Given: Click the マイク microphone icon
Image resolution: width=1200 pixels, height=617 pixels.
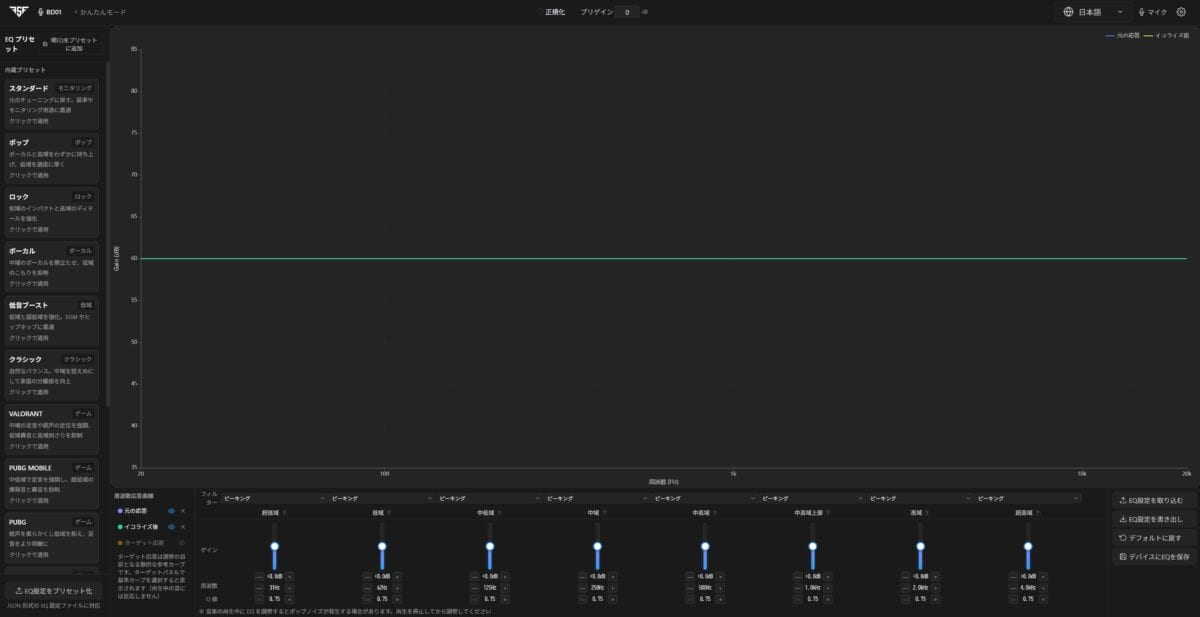Looking at the screenshot, I should 1141,12.
